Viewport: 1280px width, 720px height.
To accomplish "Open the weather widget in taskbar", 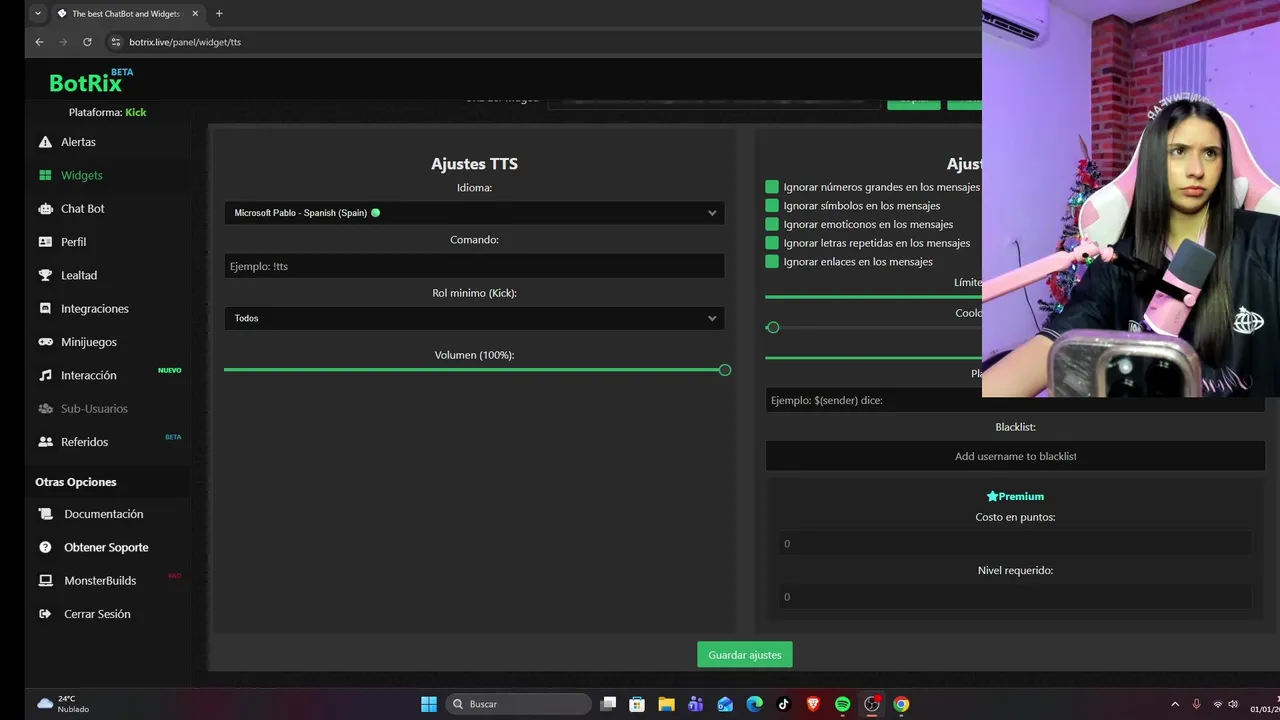I will click(63, 704).
